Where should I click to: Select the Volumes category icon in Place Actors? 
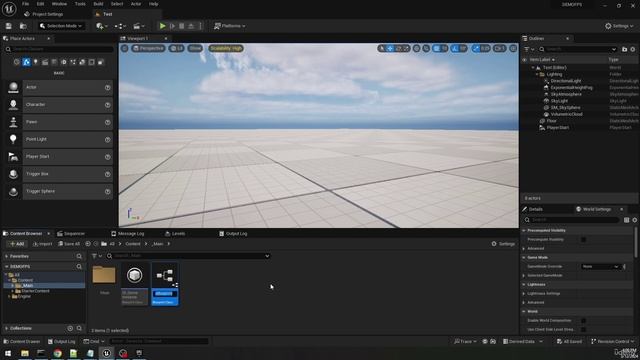pyautogui.click(x=91, y=62)
